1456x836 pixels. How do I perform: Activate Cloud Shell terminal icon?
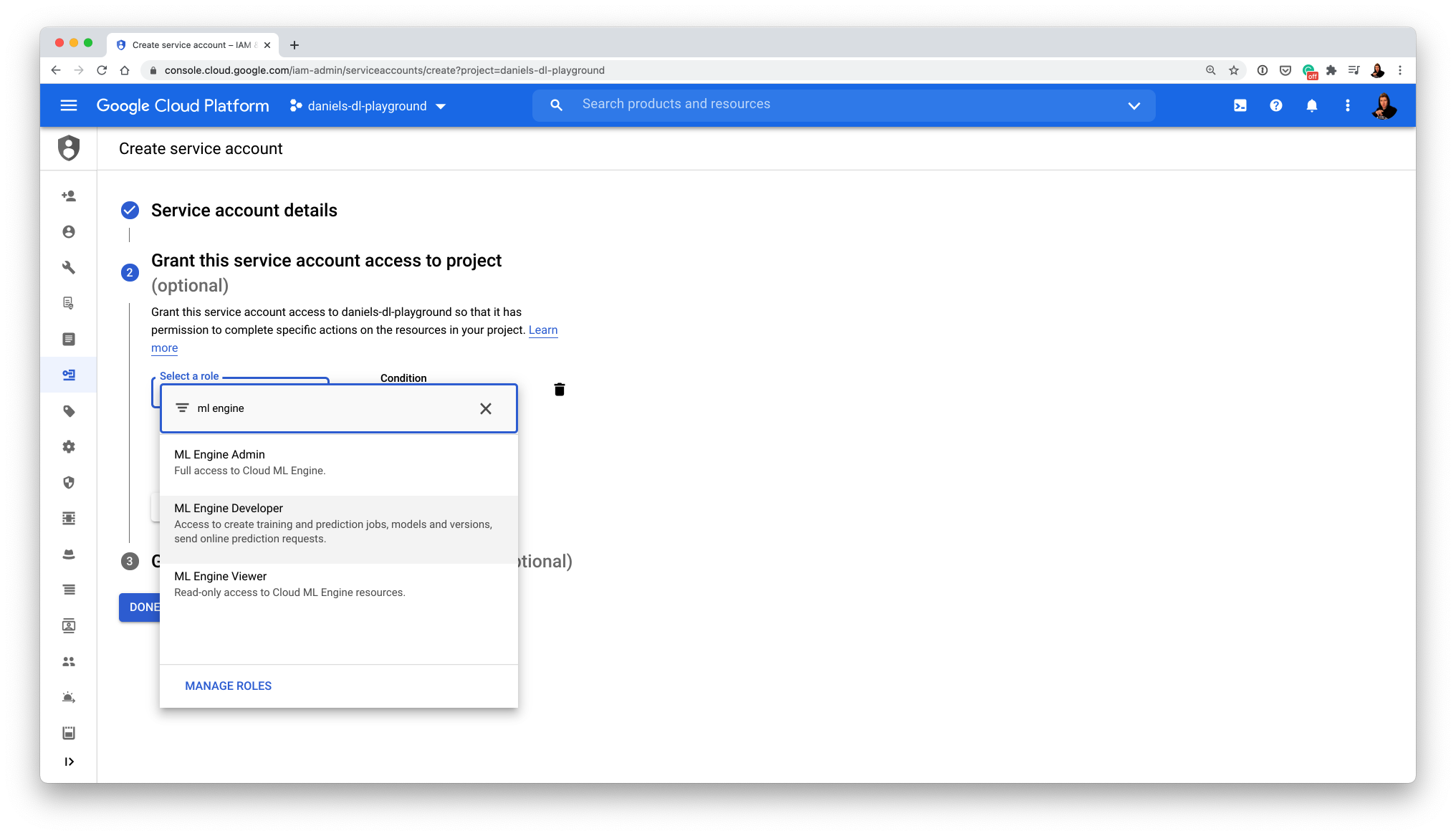[x=1240, y=105]
